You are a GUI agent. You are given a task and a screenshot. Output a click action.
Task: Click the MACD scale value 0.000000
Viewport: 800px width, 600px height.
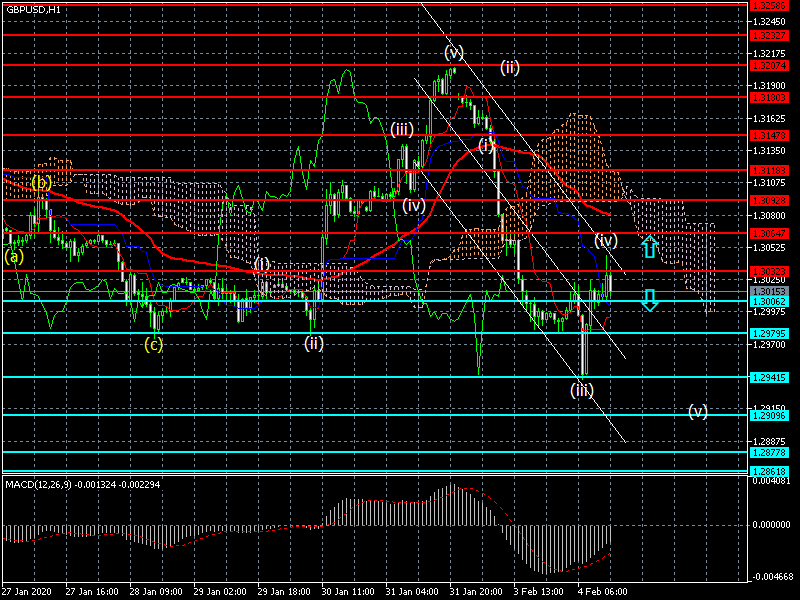coord(771,524)
